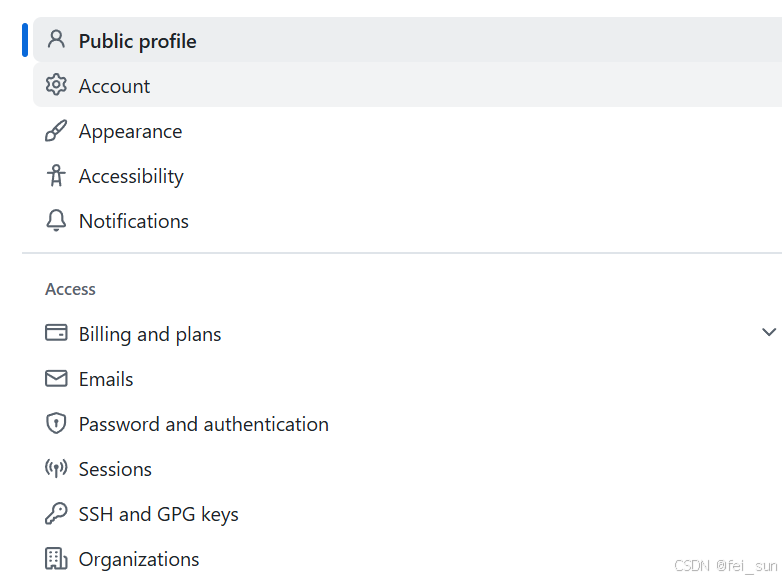Select the Emails settings entry
The height and width of the screenshot is (579, 782).
tap(106, 379)
